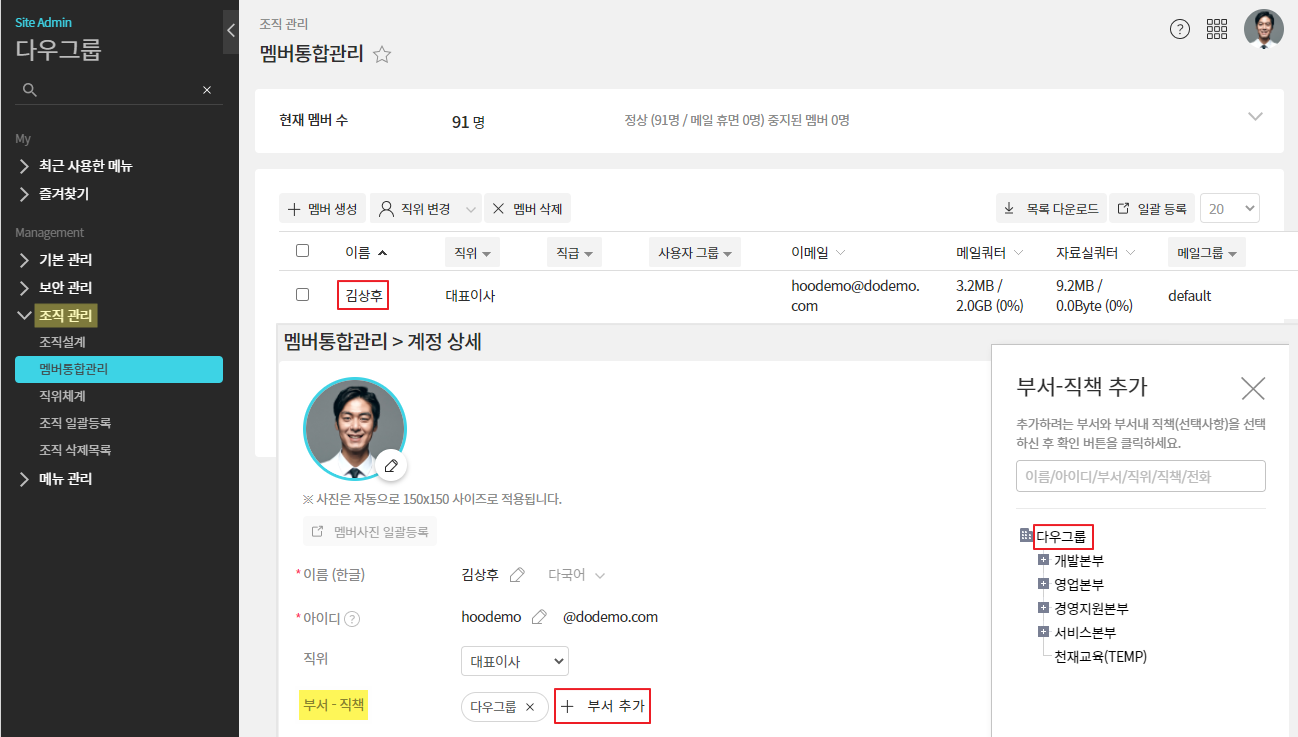Click the 부서 추가 button

coord(603,707)
